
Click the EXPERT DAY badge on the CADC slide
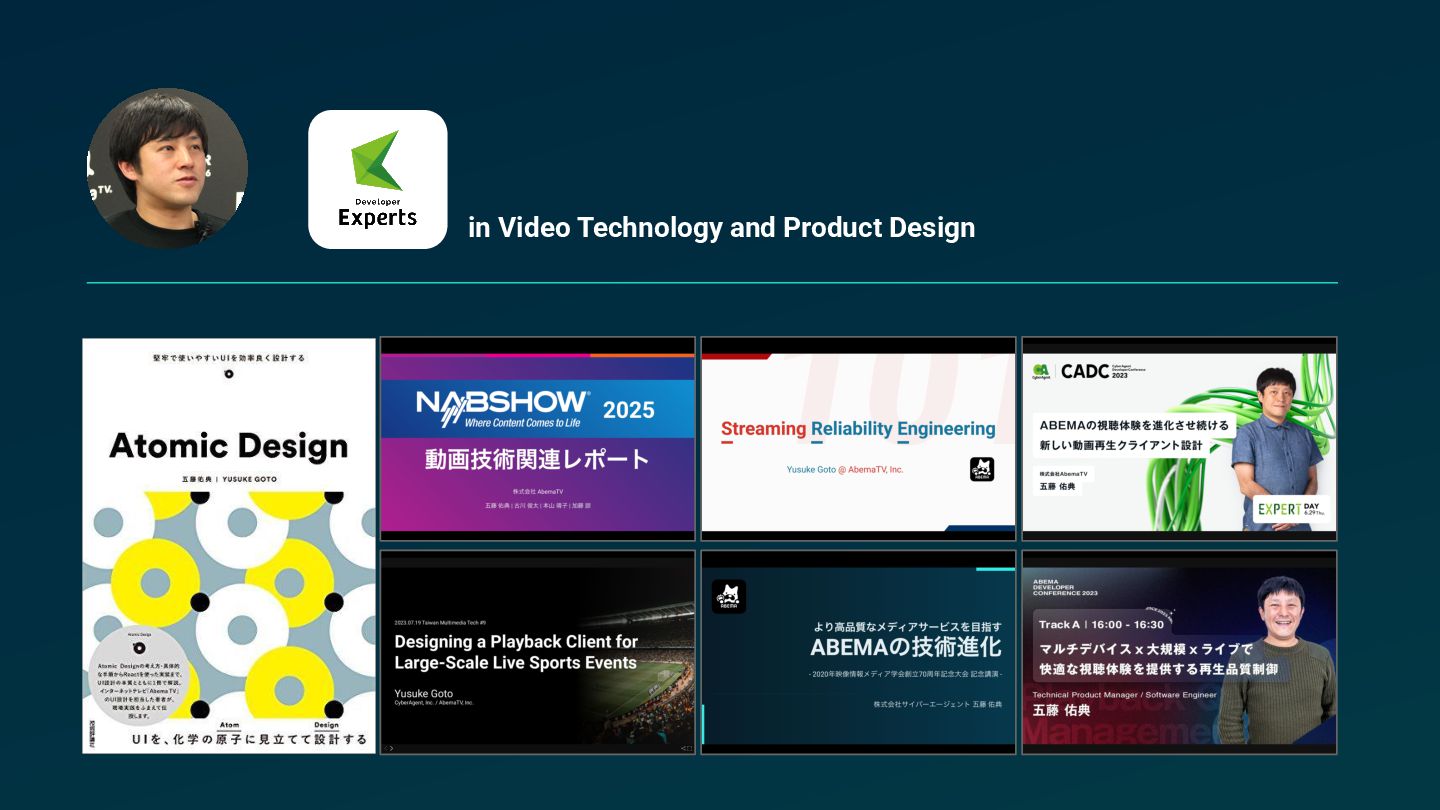[1291, 508]
